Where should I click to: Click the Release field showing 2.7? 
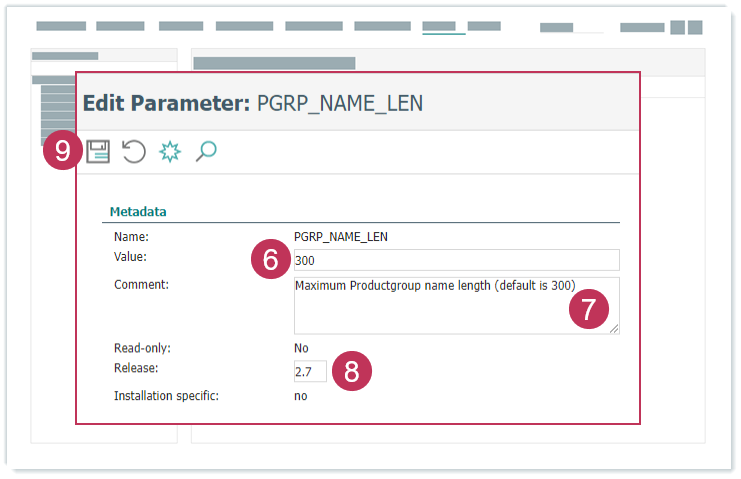(309, 372)
